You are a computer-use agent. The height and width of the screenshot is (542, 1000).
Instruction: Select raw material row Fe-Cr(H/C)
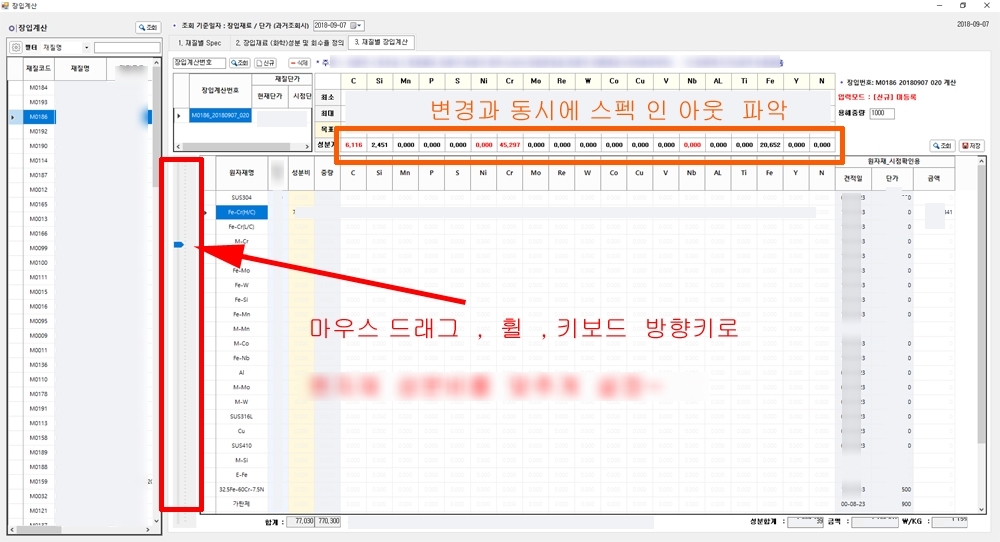(x=242, y=212)
